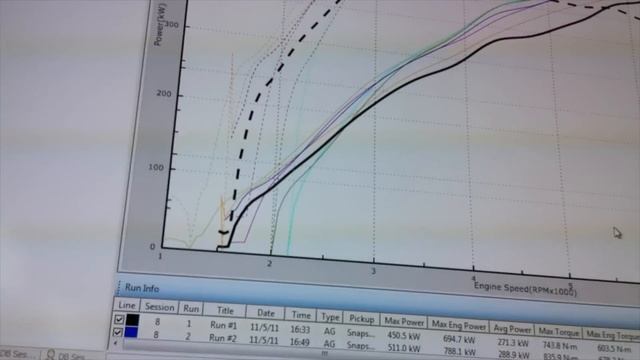Click the Run Info panel title
The image size is (640, 360).
(142, 288)
